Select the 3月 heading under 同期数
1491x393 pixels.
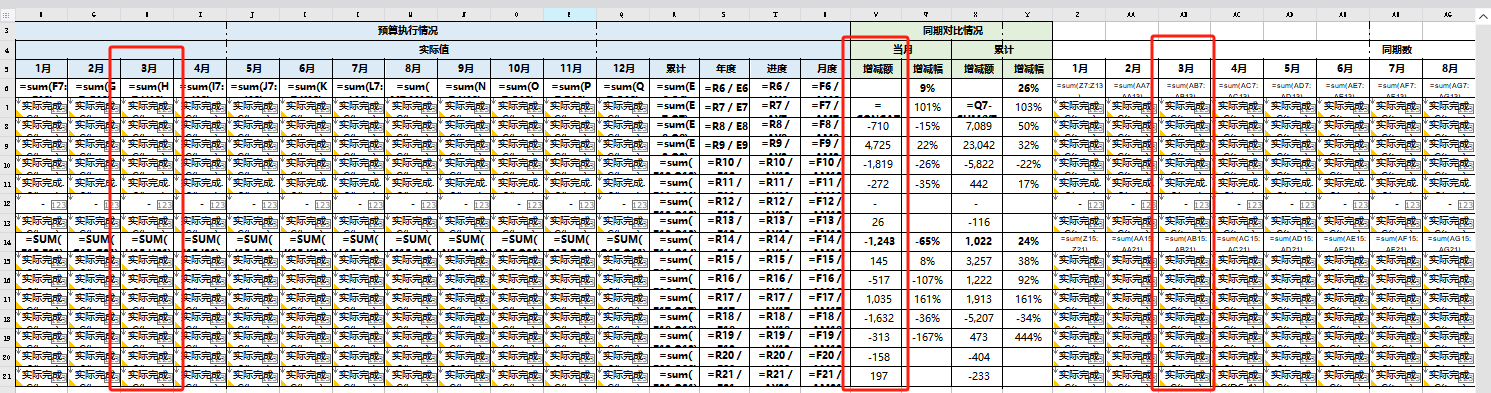[x=1185, y=68]
